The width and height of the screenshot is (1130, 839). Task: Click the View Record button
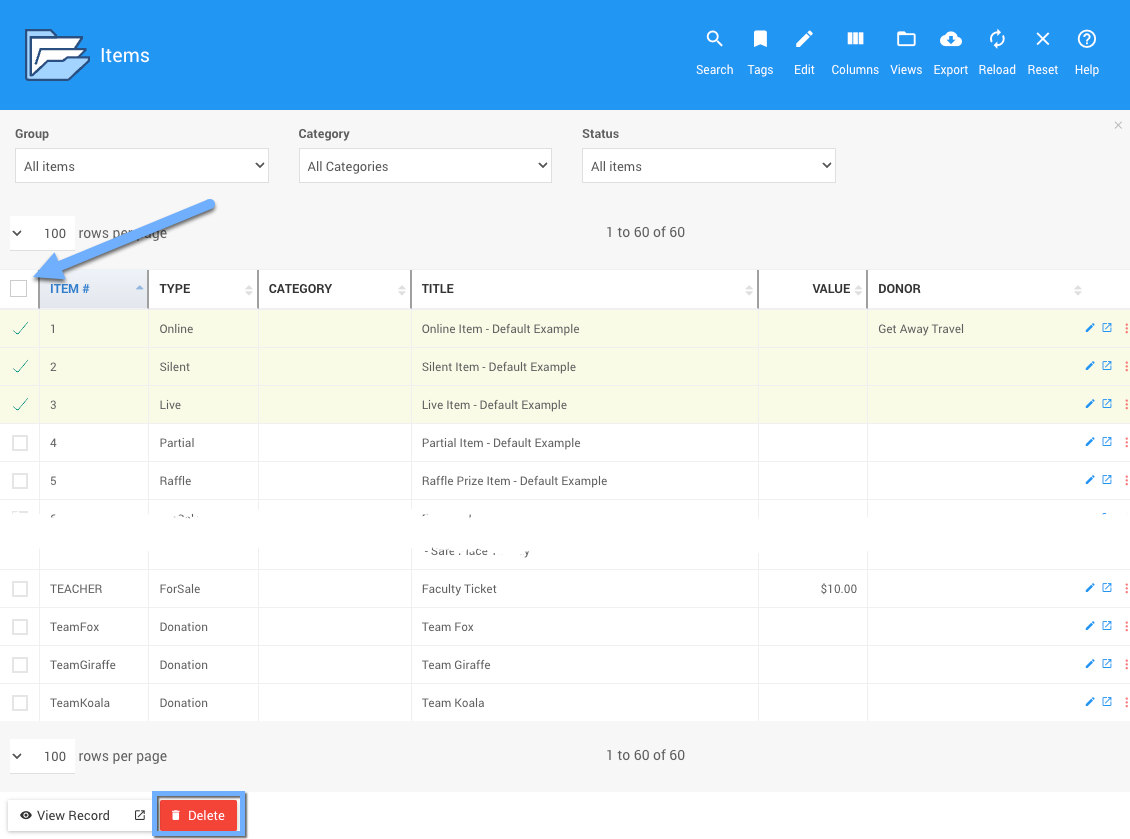pos(66,815)
